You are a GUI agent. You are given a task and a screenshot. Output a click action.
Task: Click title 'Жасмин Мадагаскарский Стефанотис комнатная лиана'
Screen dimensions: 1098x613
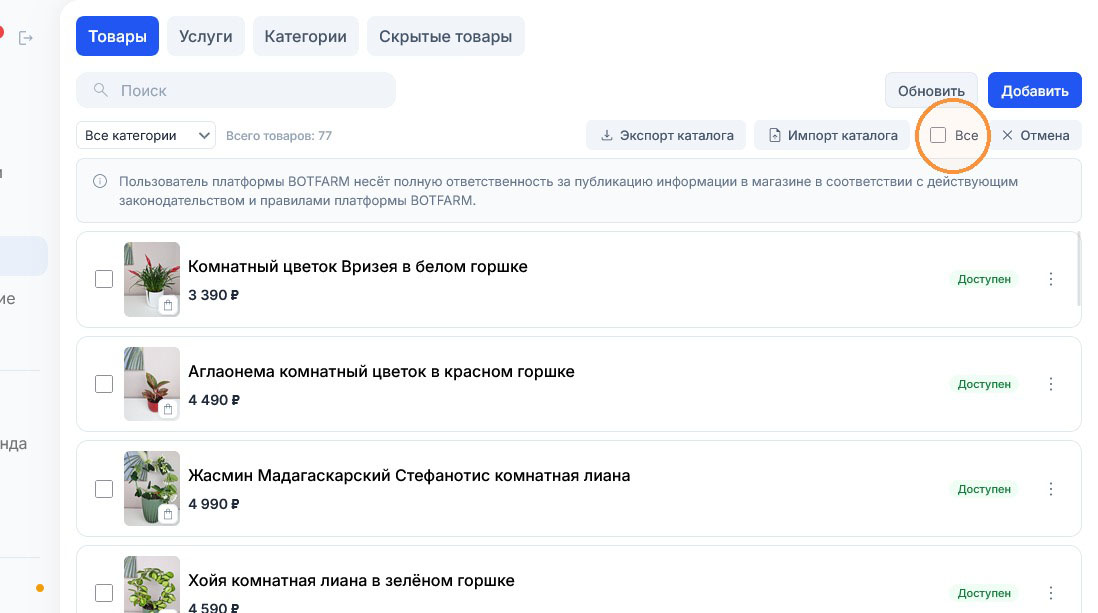point(409,475)
